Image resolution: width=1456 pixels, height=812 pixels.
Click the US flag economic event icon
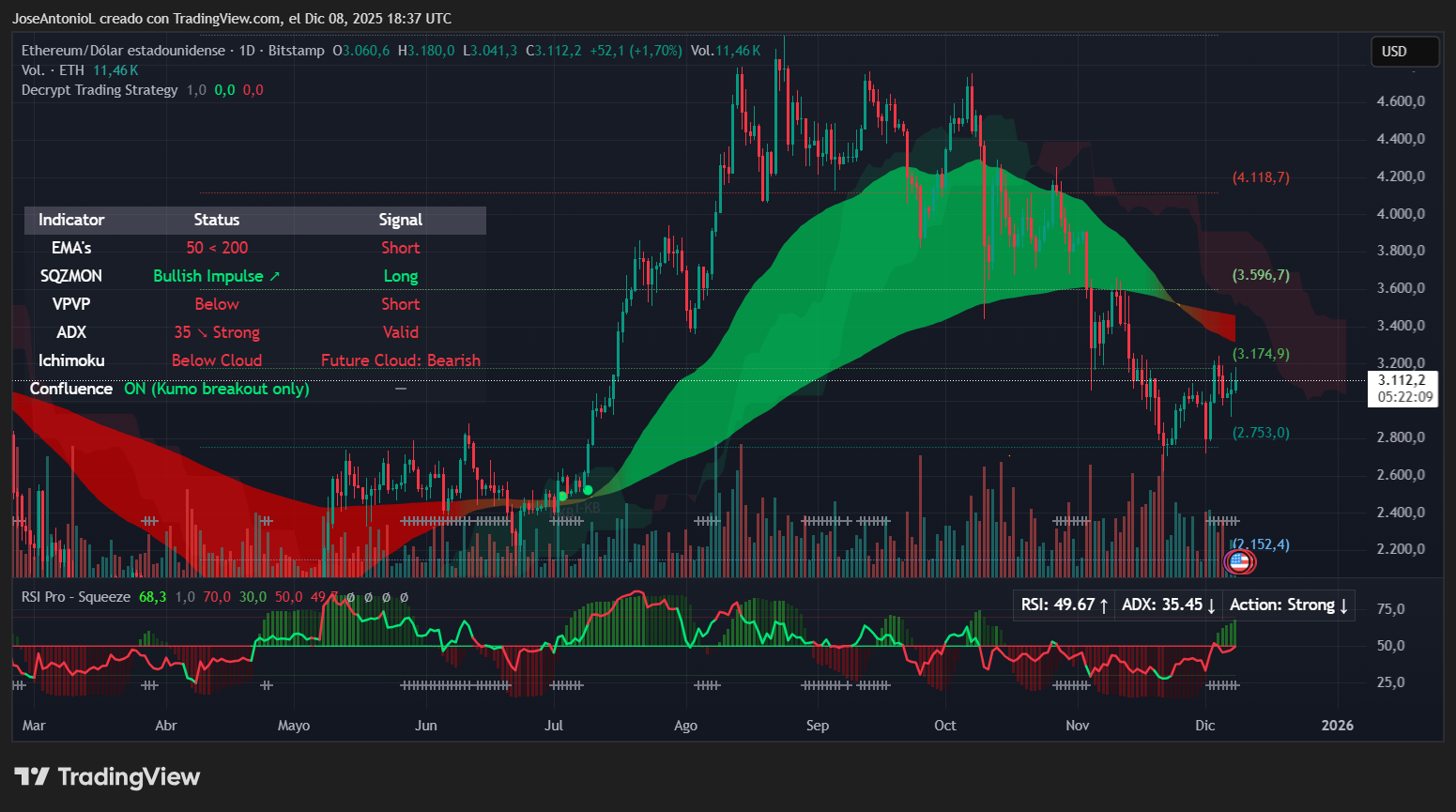[x=1239, y=561]
